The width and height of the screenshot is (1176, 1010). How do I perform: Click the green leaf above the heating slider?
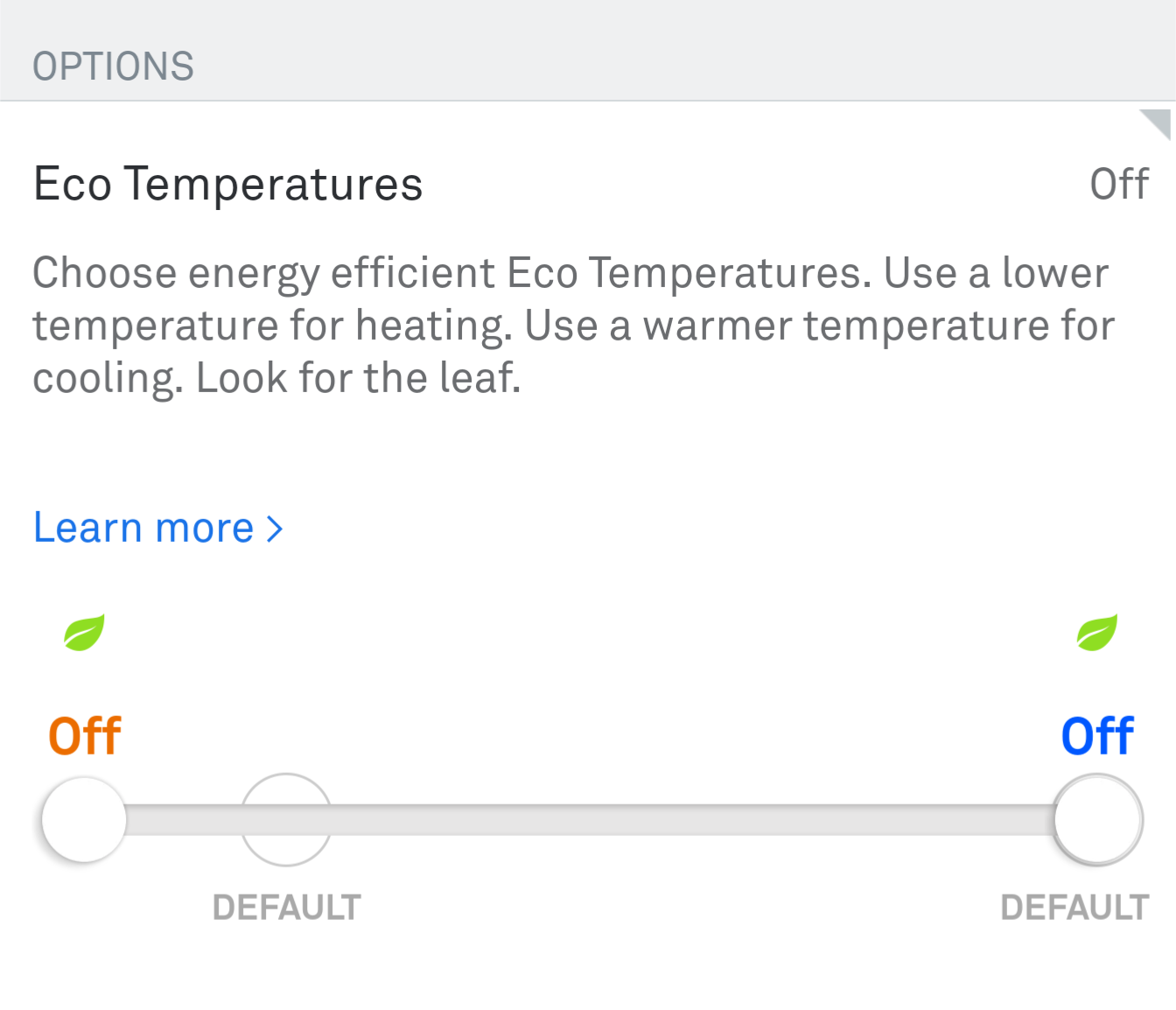tap(84, 632)
